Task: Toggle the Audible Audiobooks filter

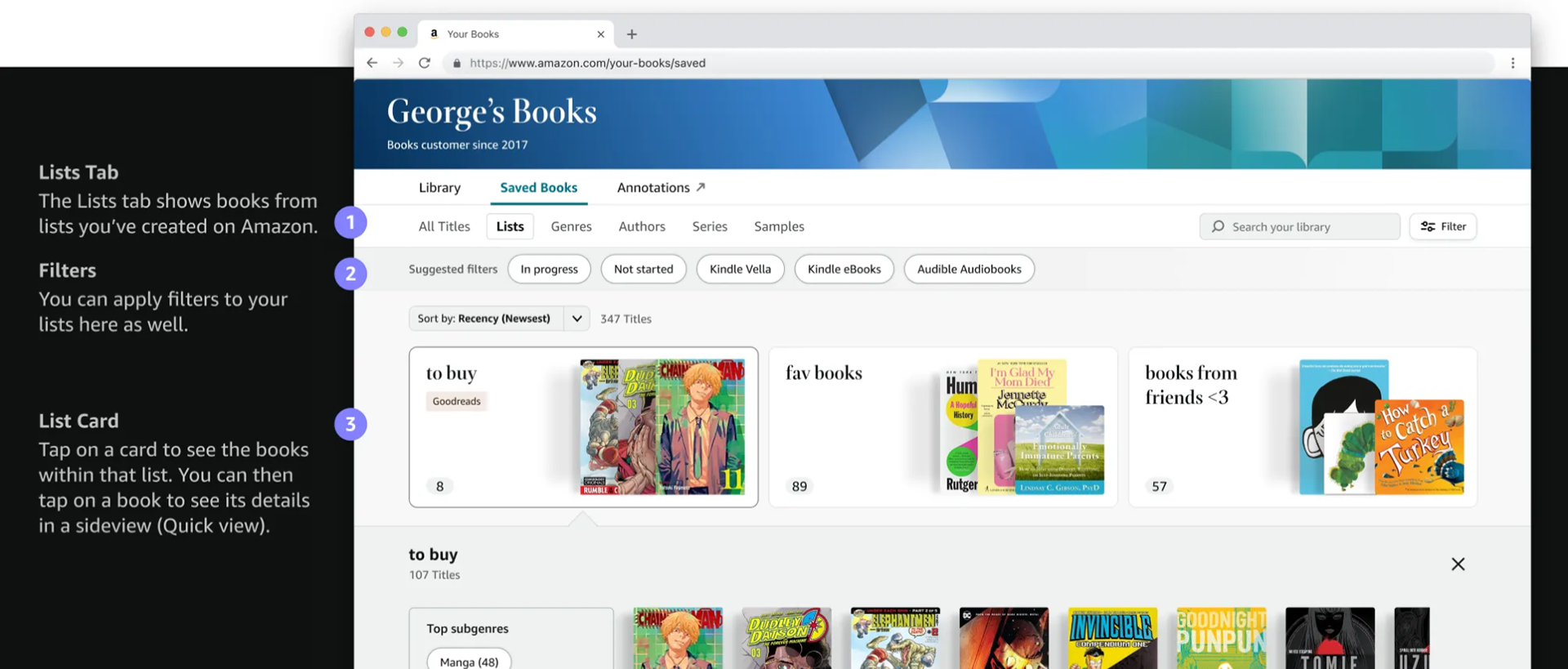Action: click(969, 269)
